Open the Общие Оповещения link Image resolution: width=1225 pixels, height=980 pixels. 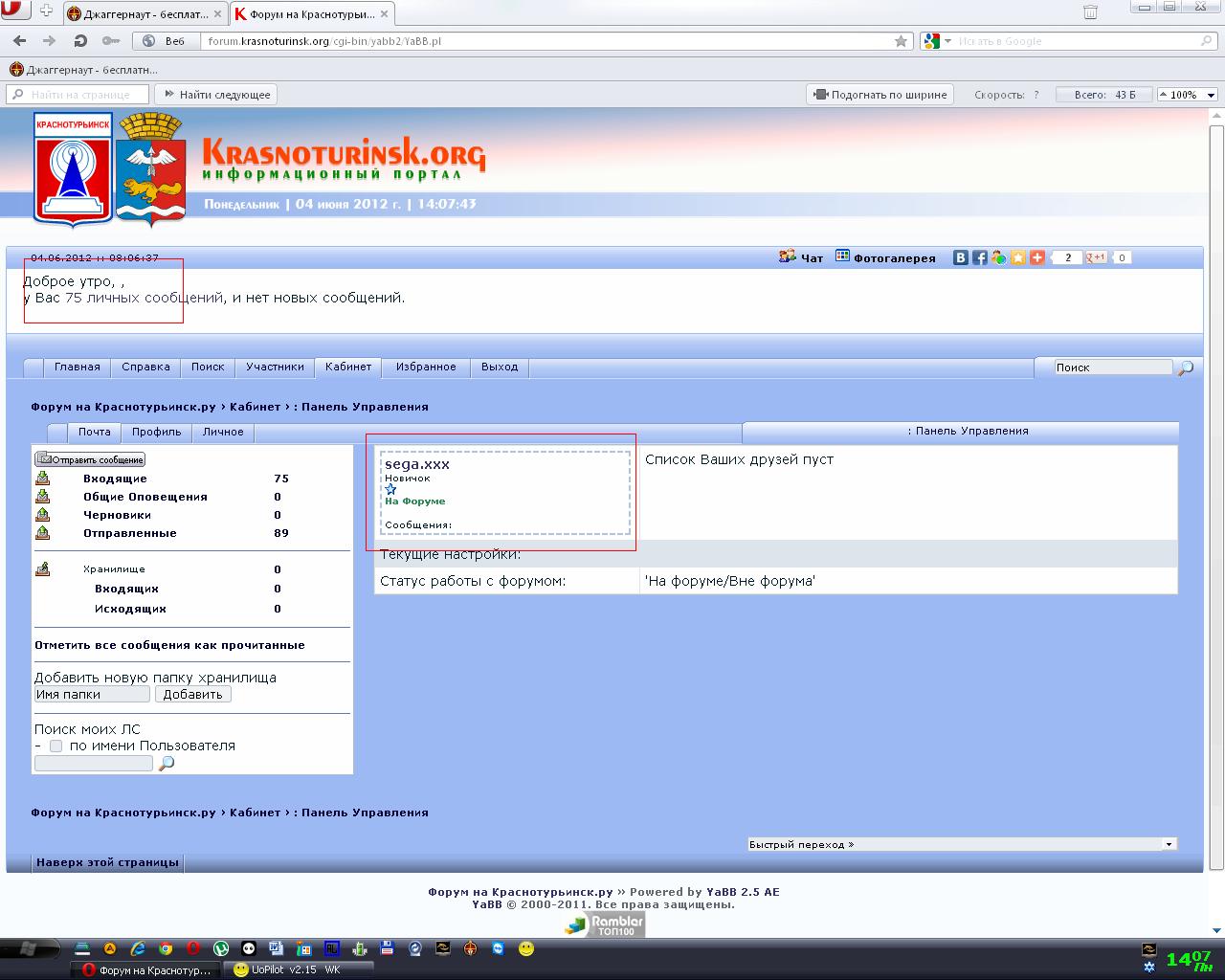coord(145,497)
